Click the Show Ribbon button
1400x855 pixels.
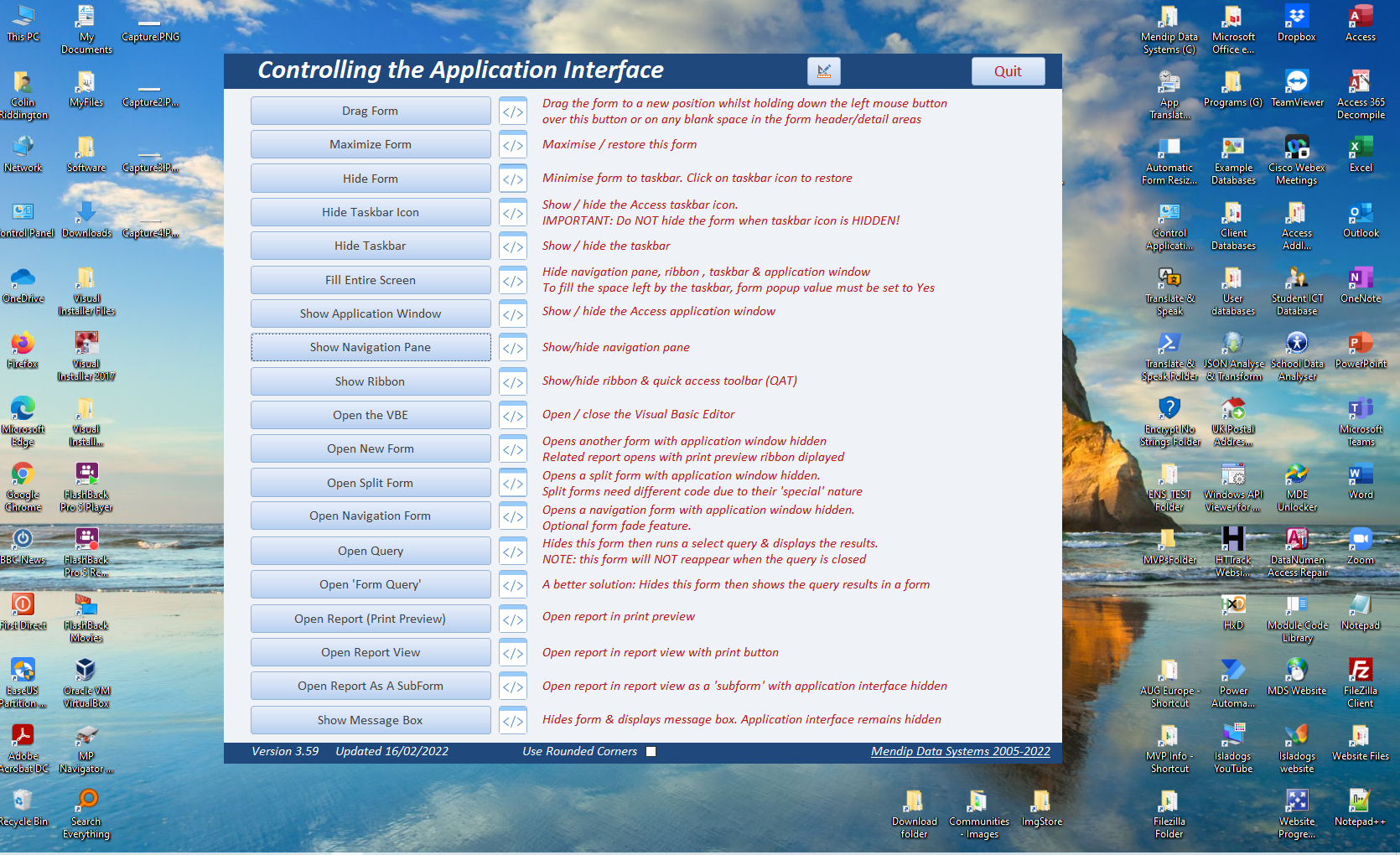click(371, 381)
